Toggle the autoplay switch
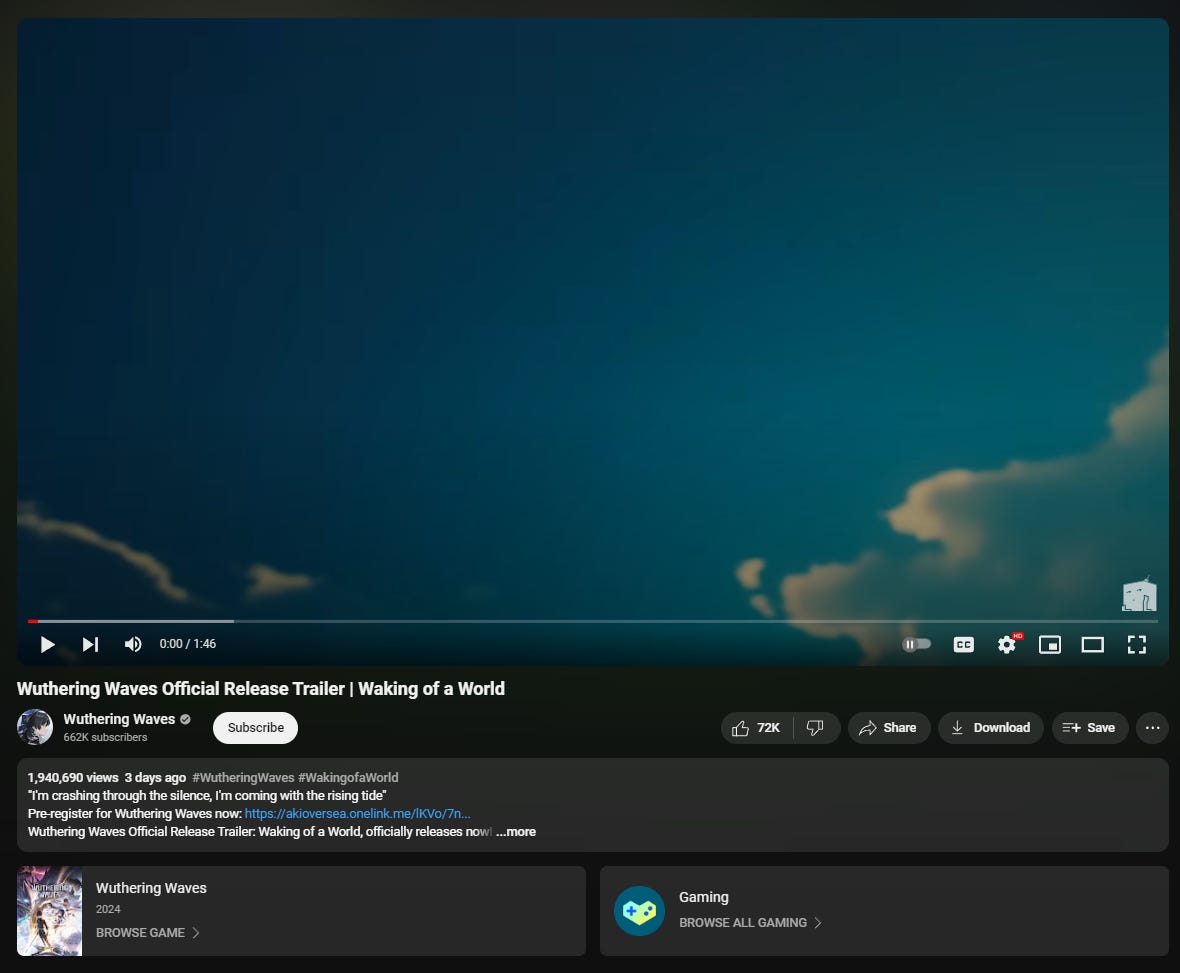The width and height of the screenshot is (1180, 973). 917,644
